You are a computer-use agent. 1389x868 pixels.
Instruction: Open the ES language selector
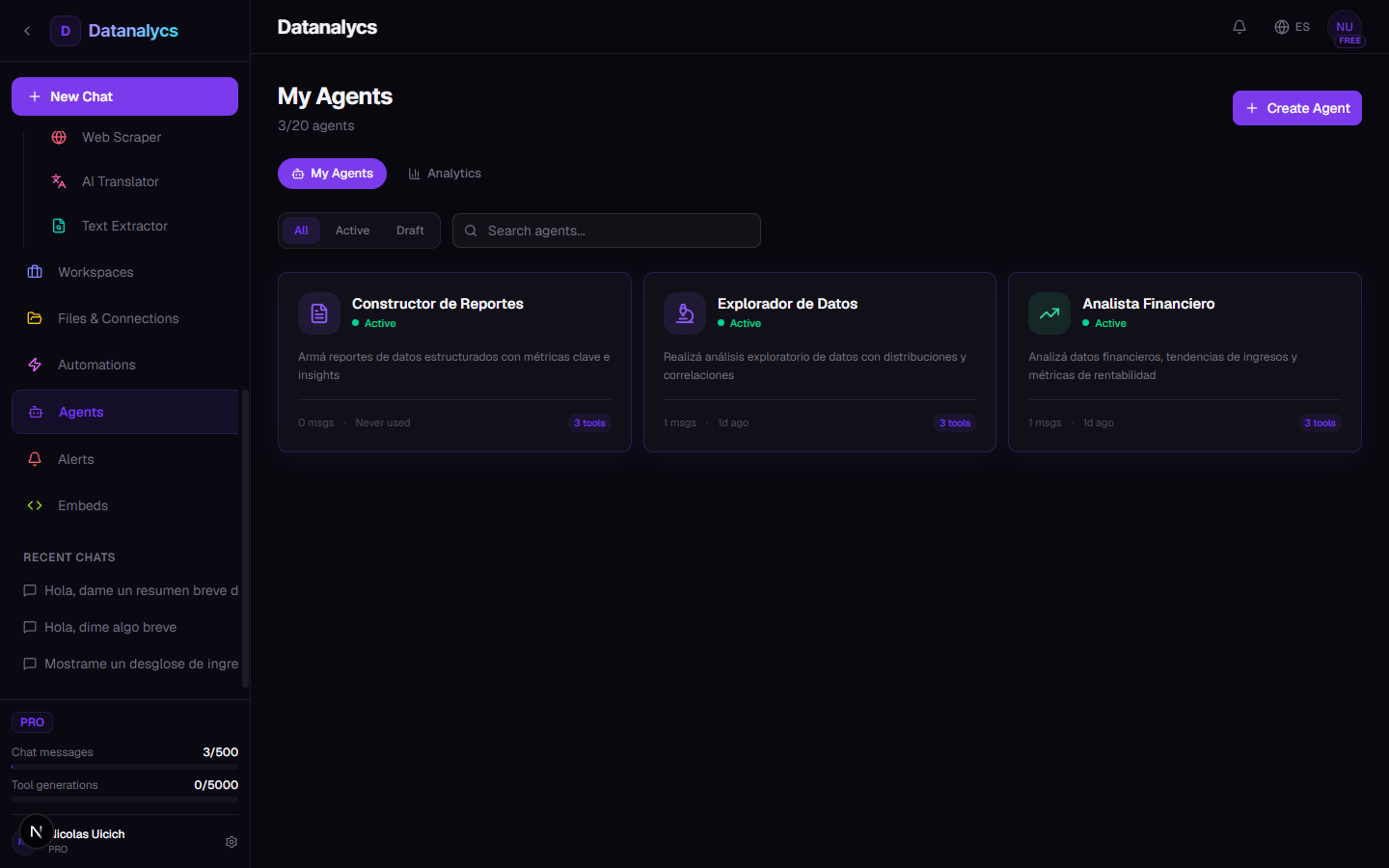coord(1293,27)
